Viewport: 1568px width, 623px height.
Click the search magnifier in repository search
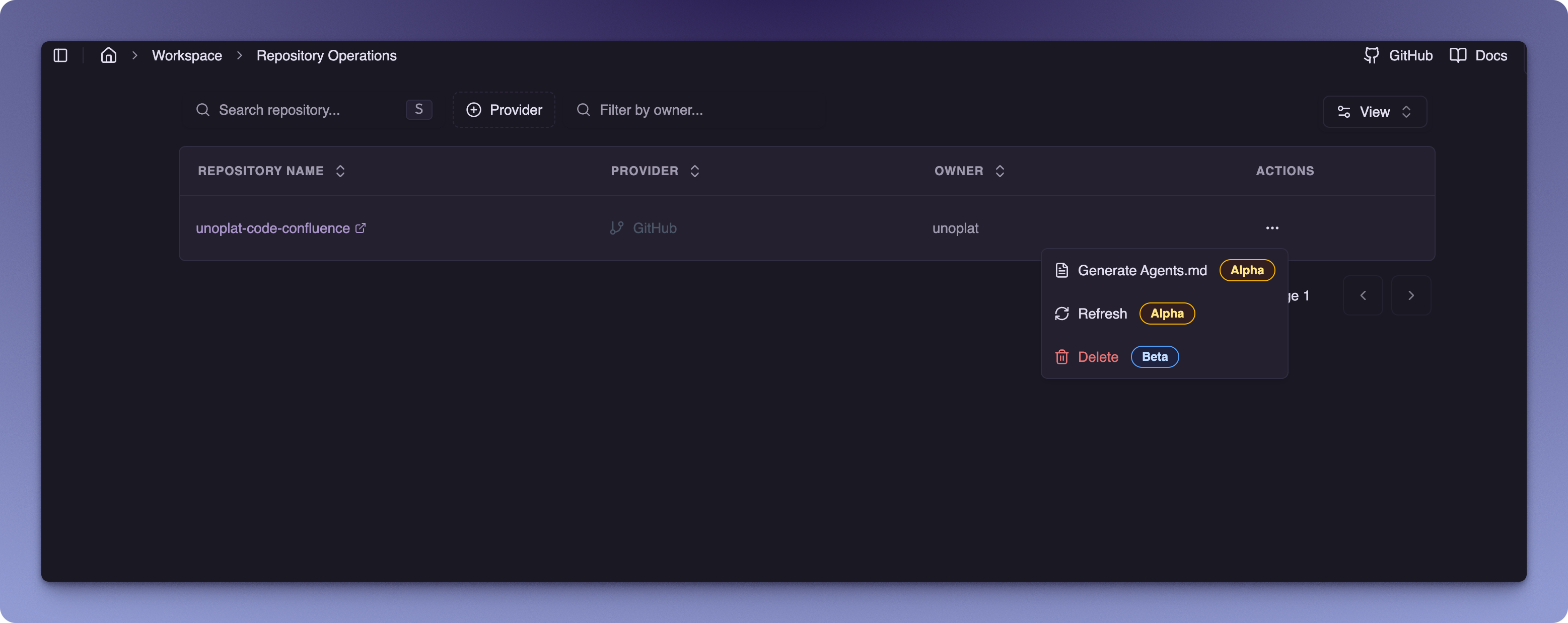tap(203, 110)
